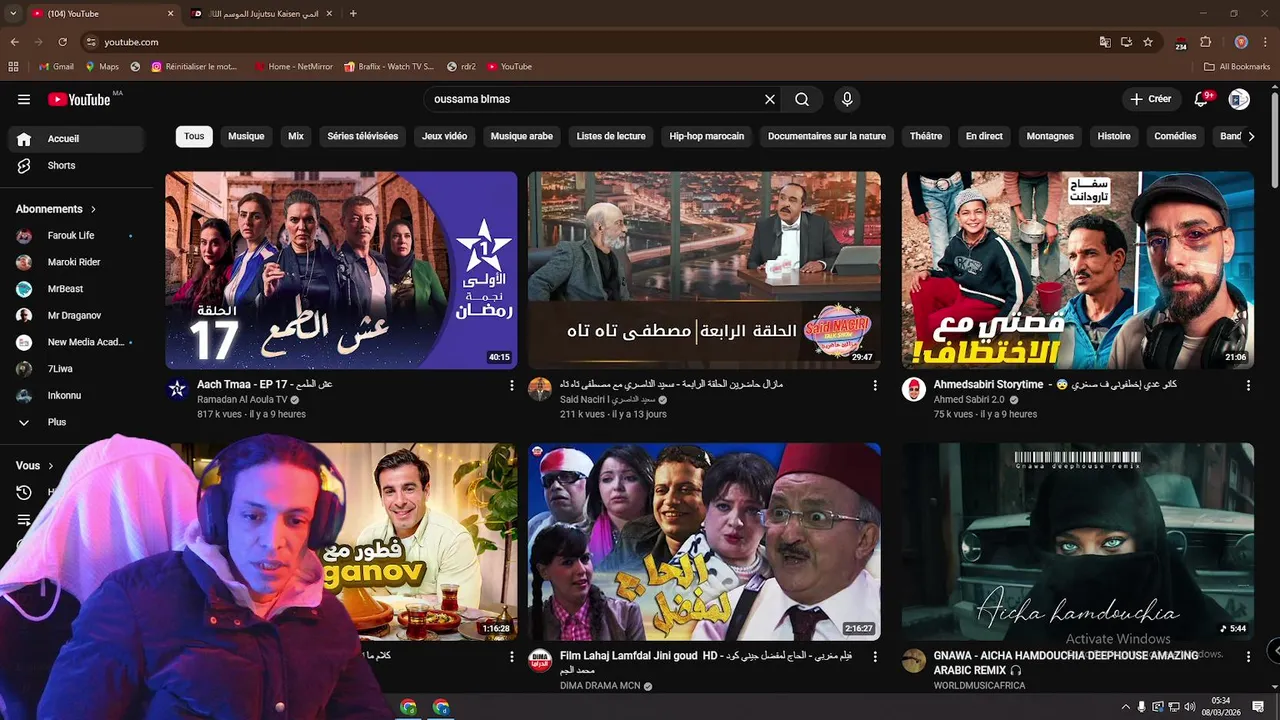The width and height of the screenshot is (1280, 720).
Task: Open Ahmedsabiri Storytime video thumbnail
Action: click(x=1078, y=270)
